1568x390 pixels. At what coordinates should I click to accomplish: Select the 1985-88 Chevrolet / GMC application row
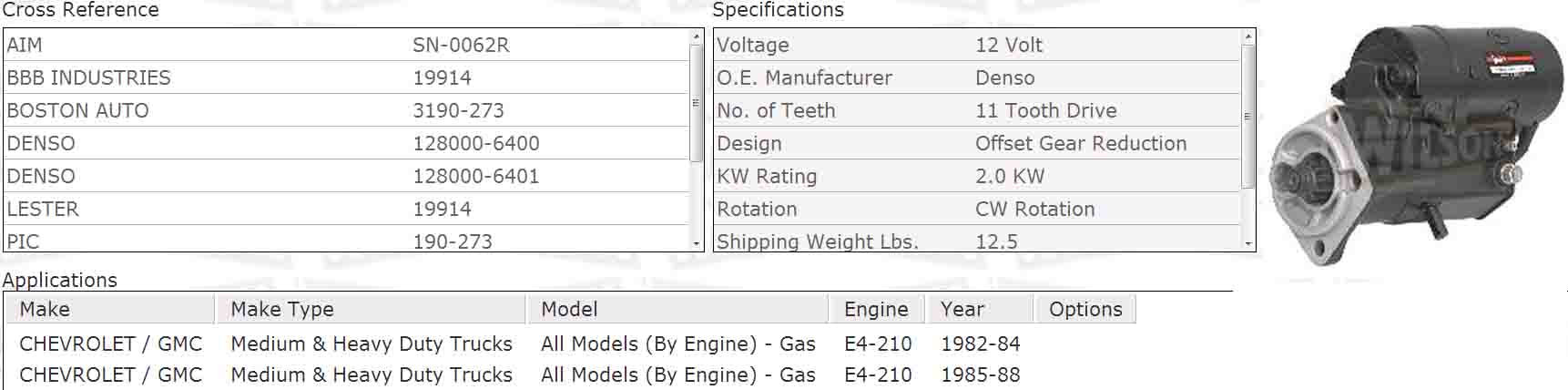[571, 375]
